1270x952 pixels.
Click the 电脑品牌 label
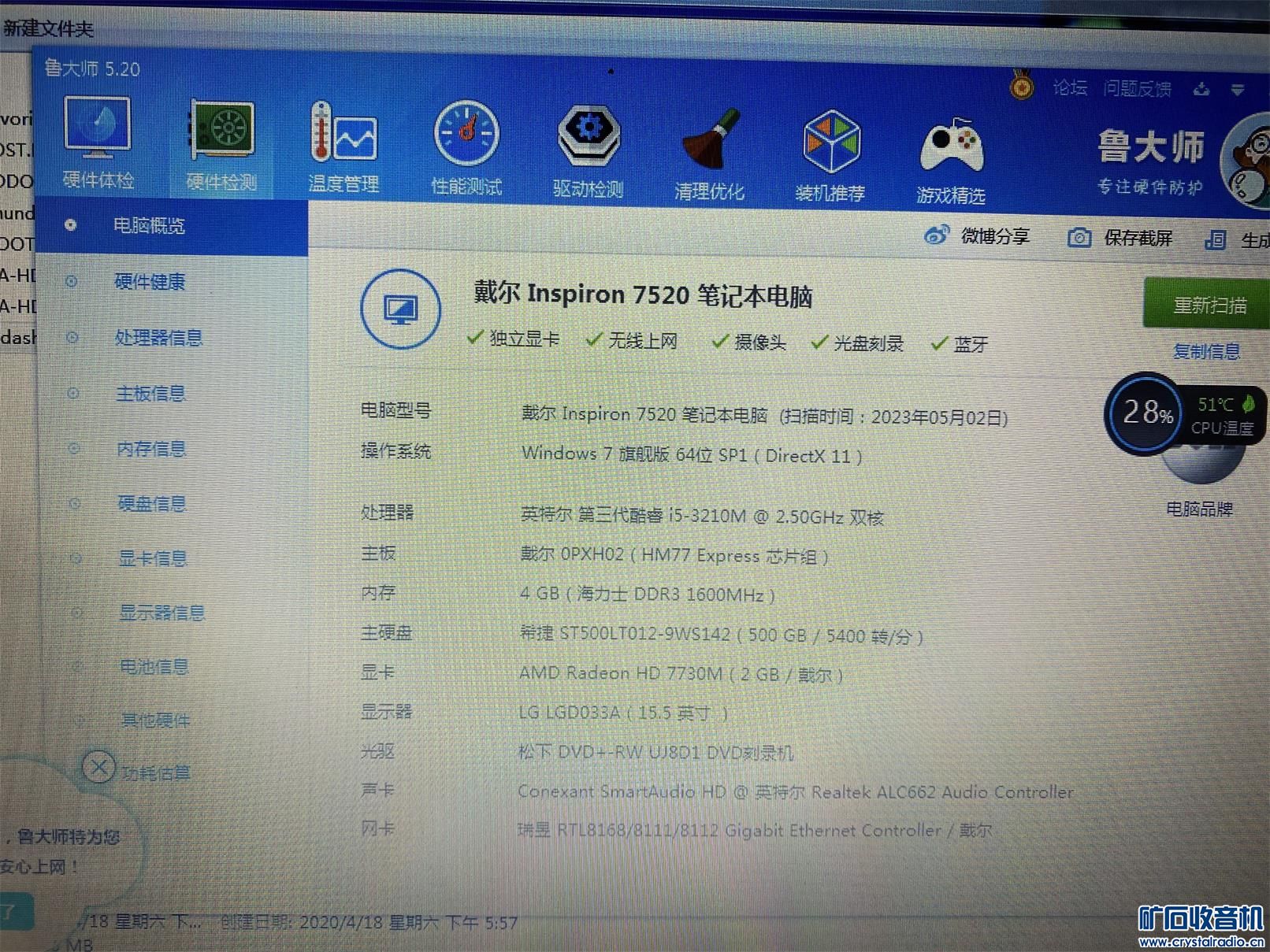(x=1199, y=509)
